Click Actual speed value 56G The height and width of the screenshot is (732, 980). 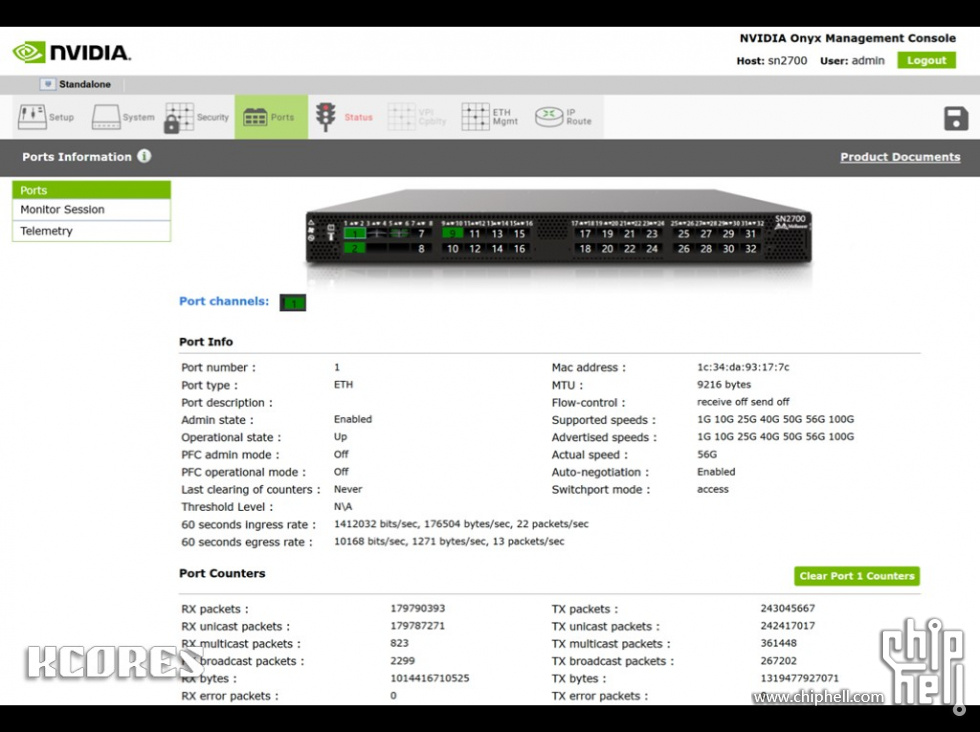707,454
